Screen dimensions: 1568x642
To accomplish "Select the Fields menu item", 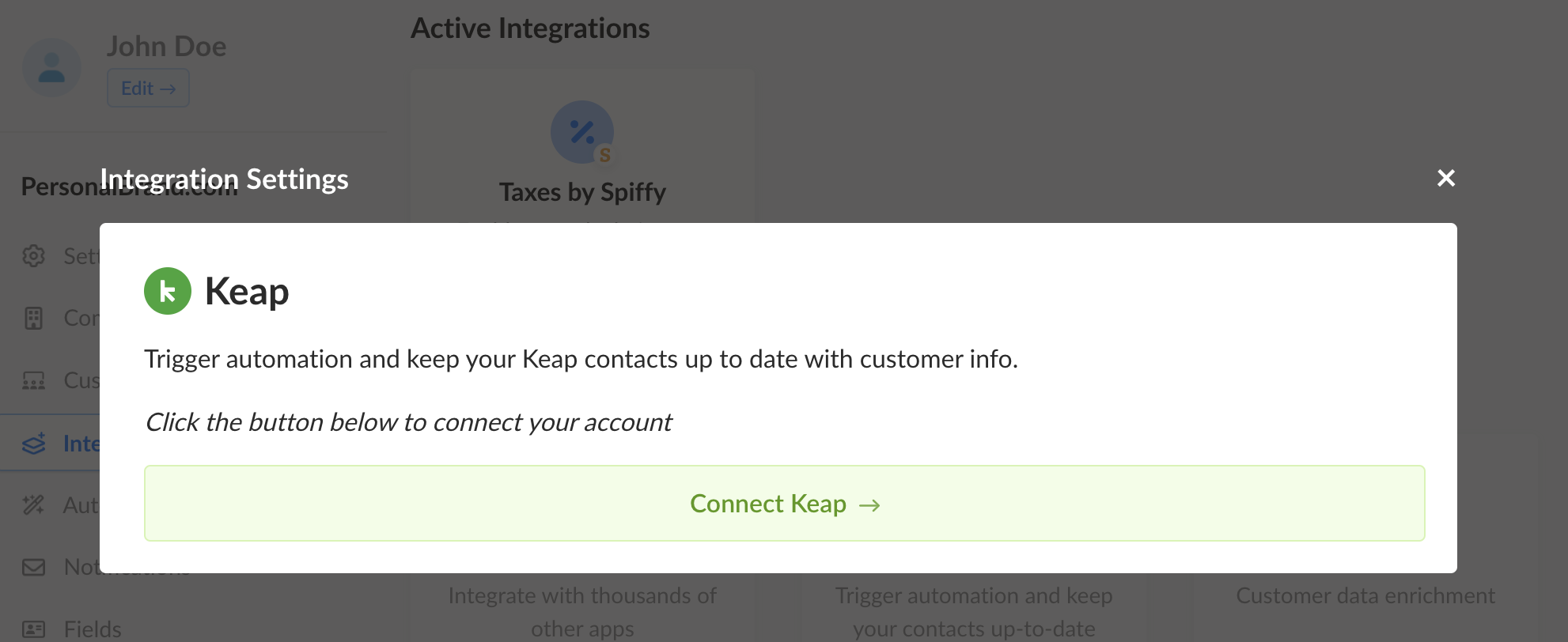I will pyautogui.click(x=93, y=629).
